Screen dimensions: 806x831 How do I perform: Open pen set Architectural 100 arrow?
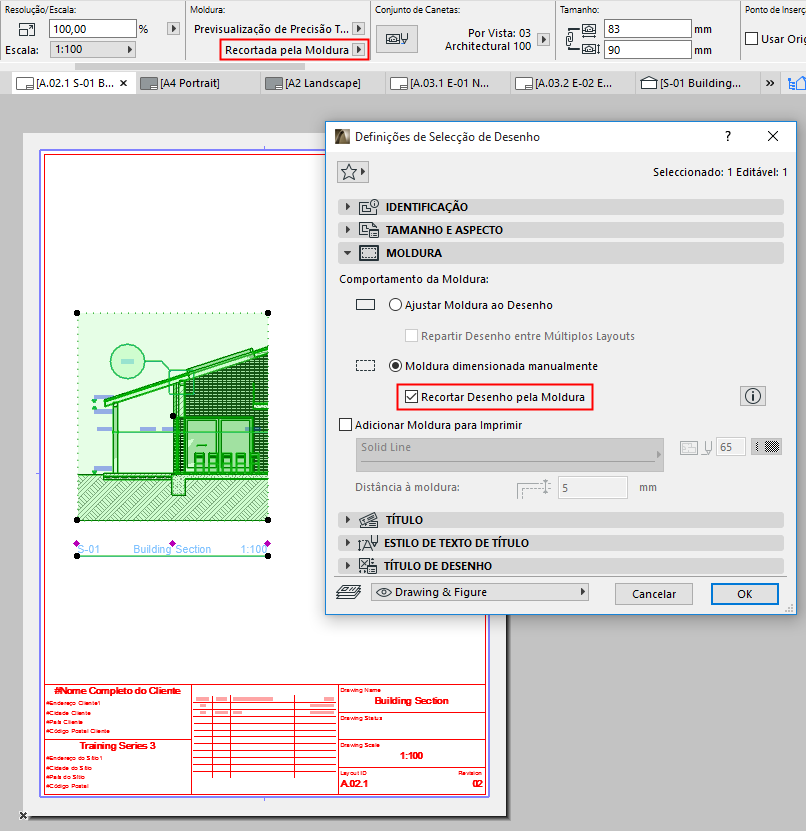(x=543, y=39)
